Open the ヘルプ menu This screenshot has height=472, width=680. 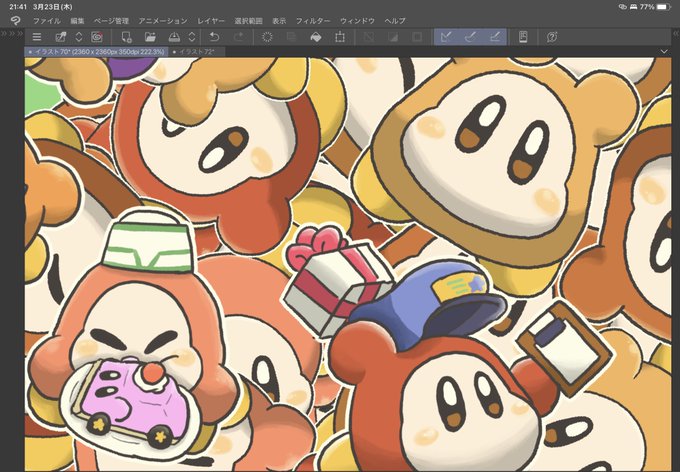[x=395, y=20]
